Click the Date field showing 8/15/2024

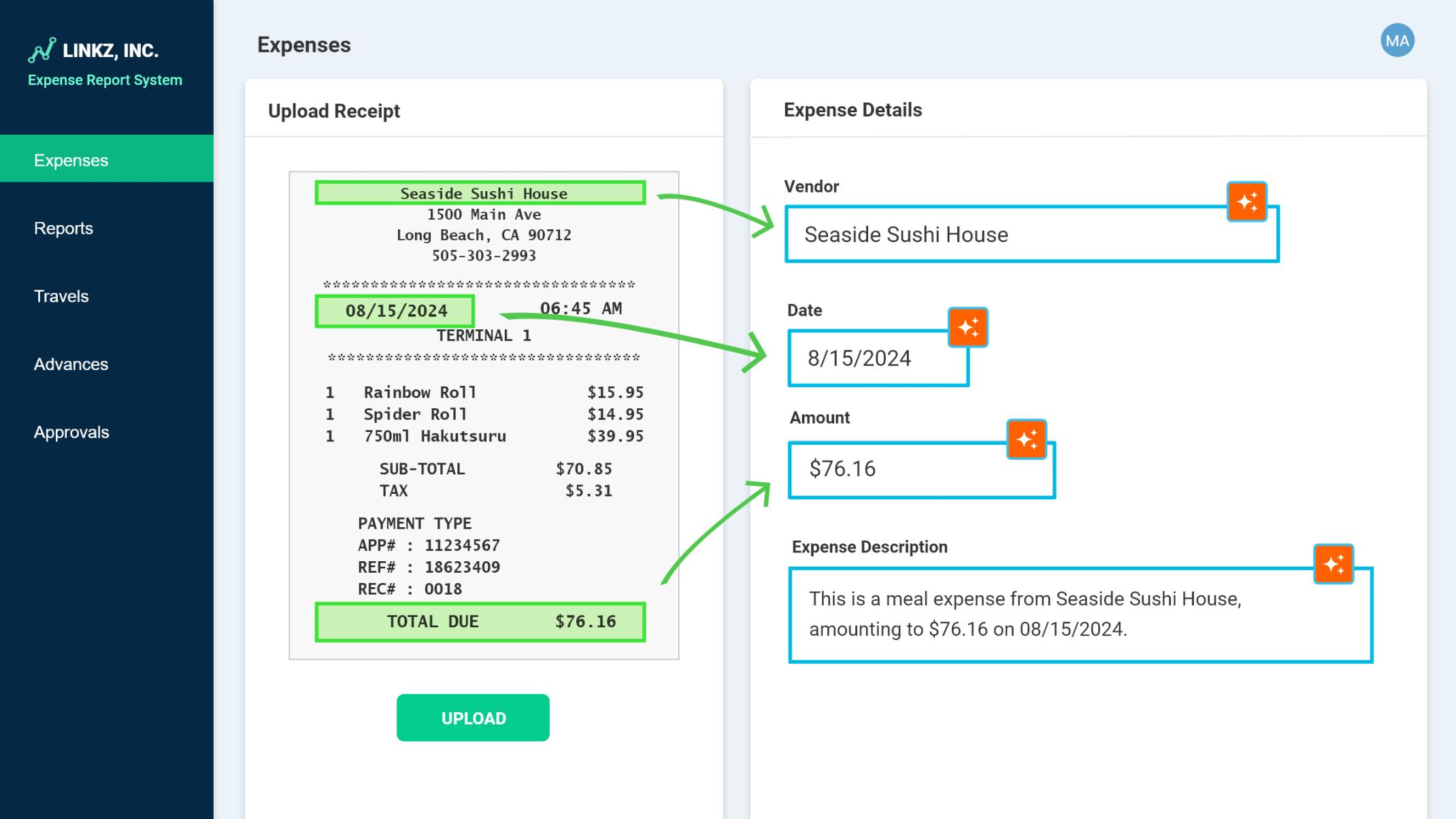tap(878, 358)
